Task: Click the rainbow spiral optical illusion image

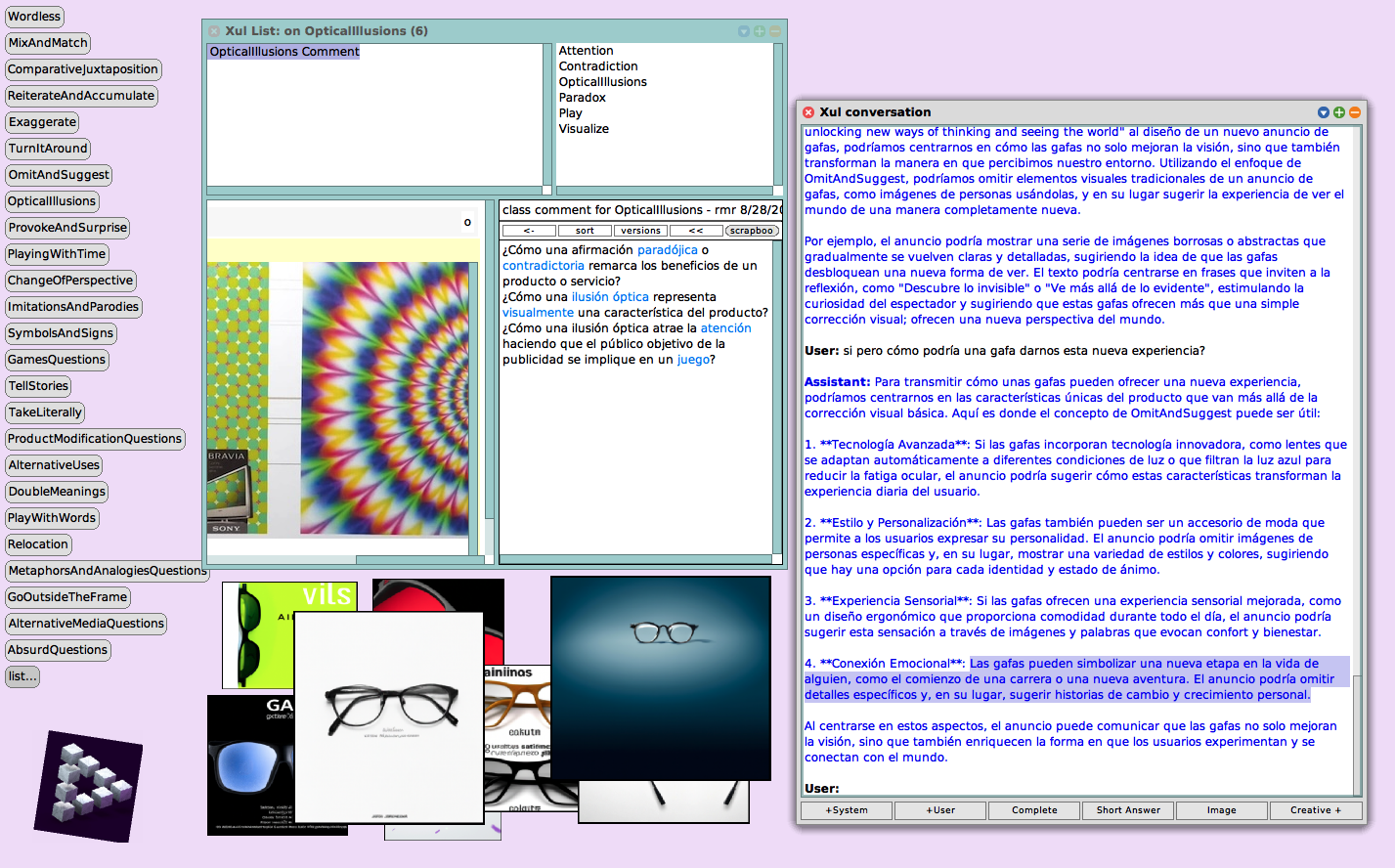Action: (x=384, y=398)
